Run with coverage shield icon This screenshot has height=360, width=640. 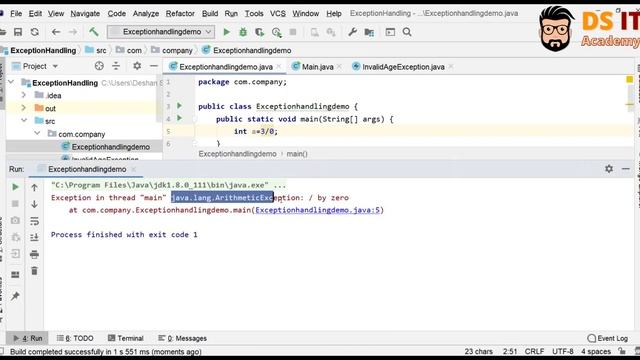point(259,32)
